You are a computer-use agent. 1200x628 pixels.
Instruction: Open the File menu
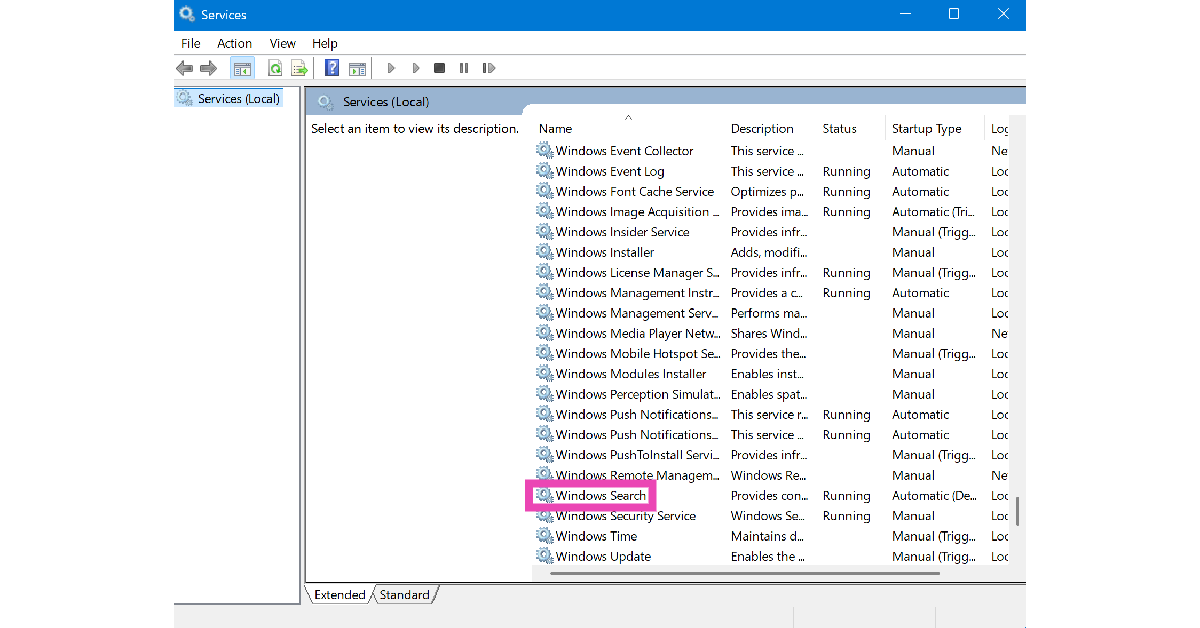190,43
